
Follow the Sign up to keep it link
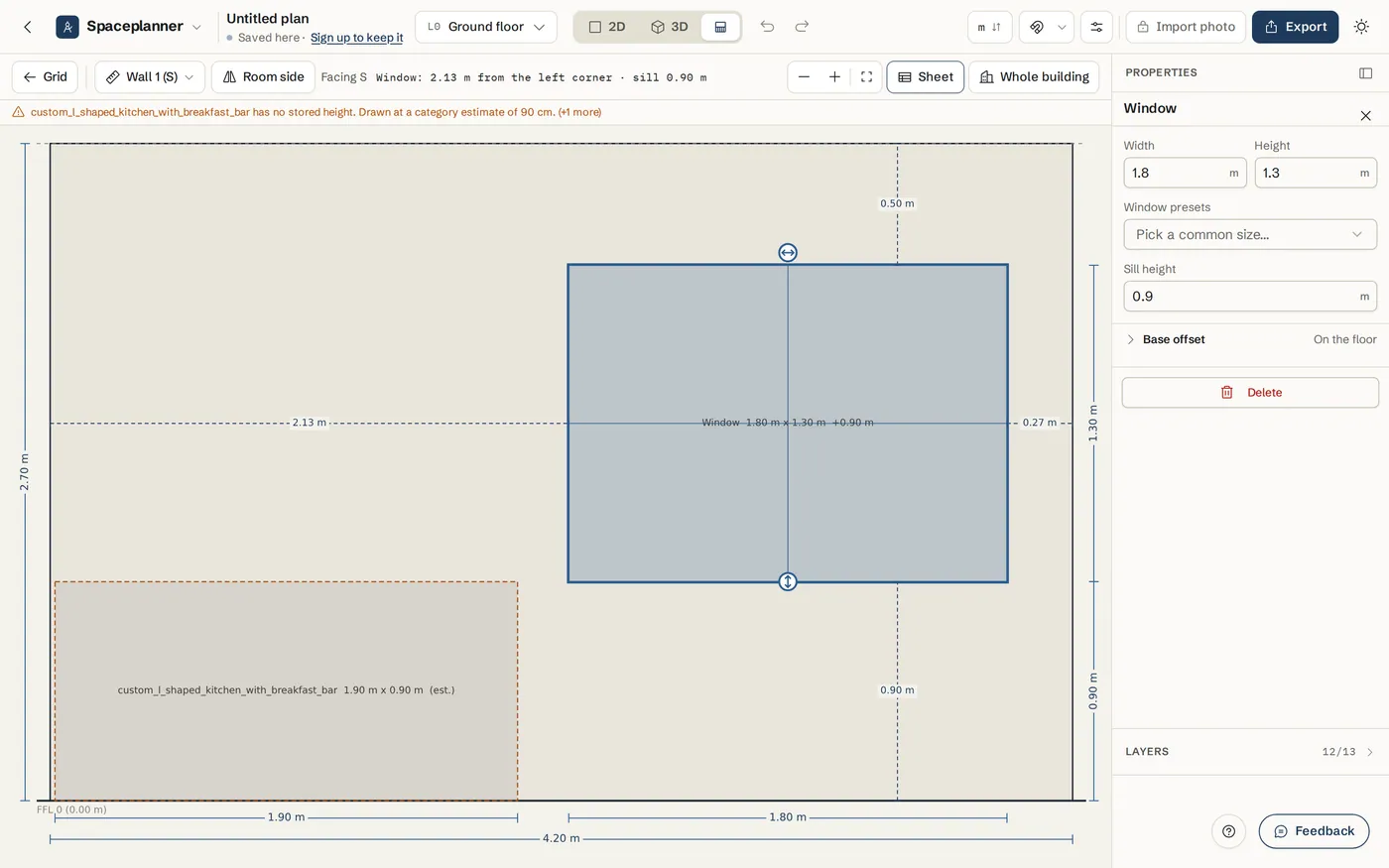point(356,38)
